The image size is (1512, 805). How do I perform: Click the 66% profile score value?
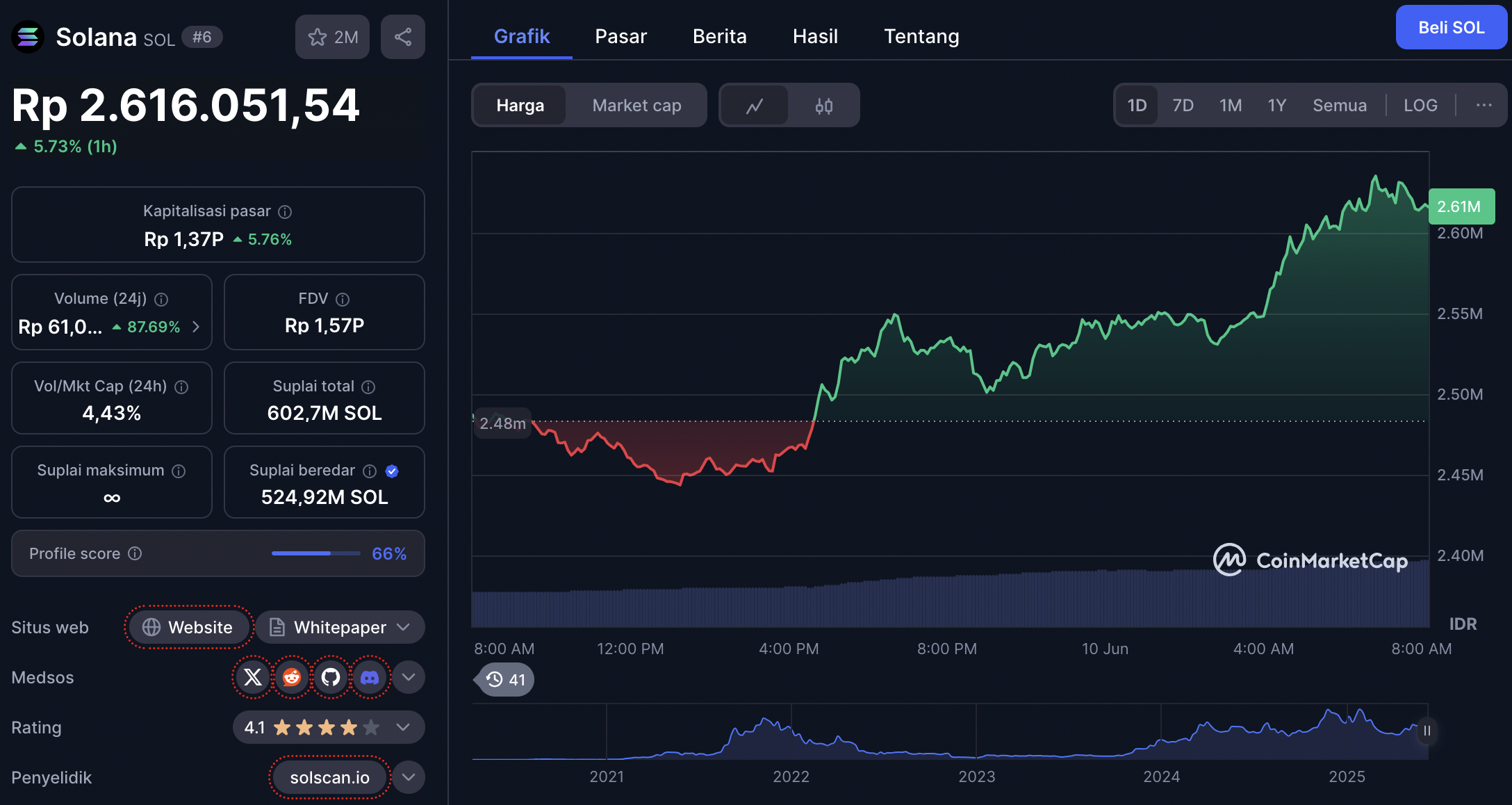(x=389, y=553)
